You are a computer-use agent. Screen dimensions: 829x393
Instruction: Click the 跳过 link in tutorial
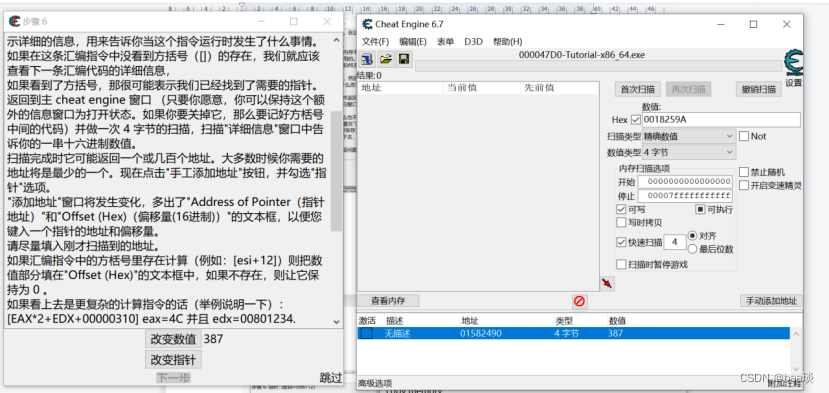tap(331, 378)
